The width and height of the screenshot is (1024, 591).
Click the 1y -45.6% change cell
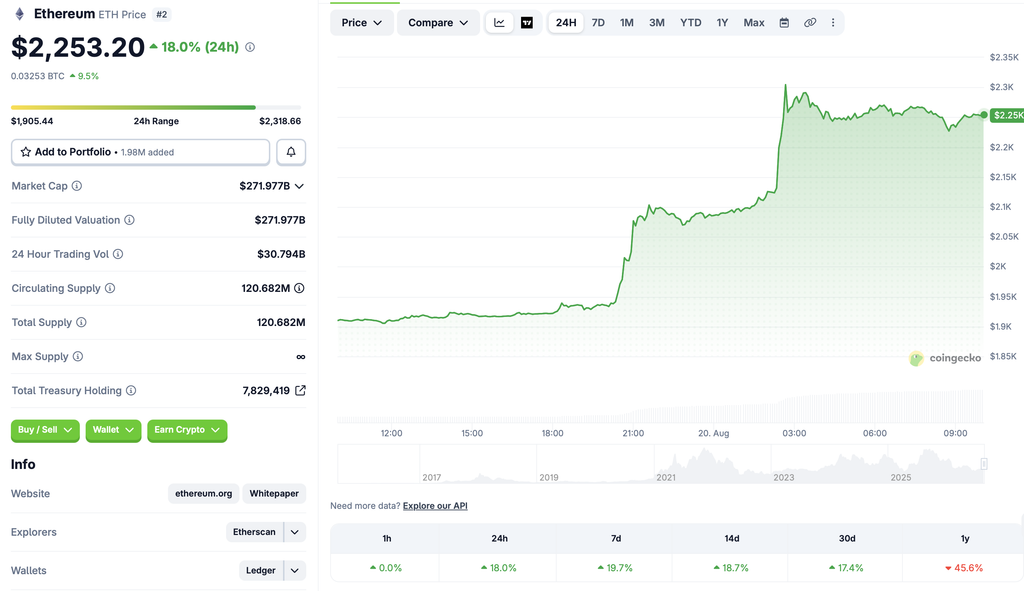tap(965, 568)
